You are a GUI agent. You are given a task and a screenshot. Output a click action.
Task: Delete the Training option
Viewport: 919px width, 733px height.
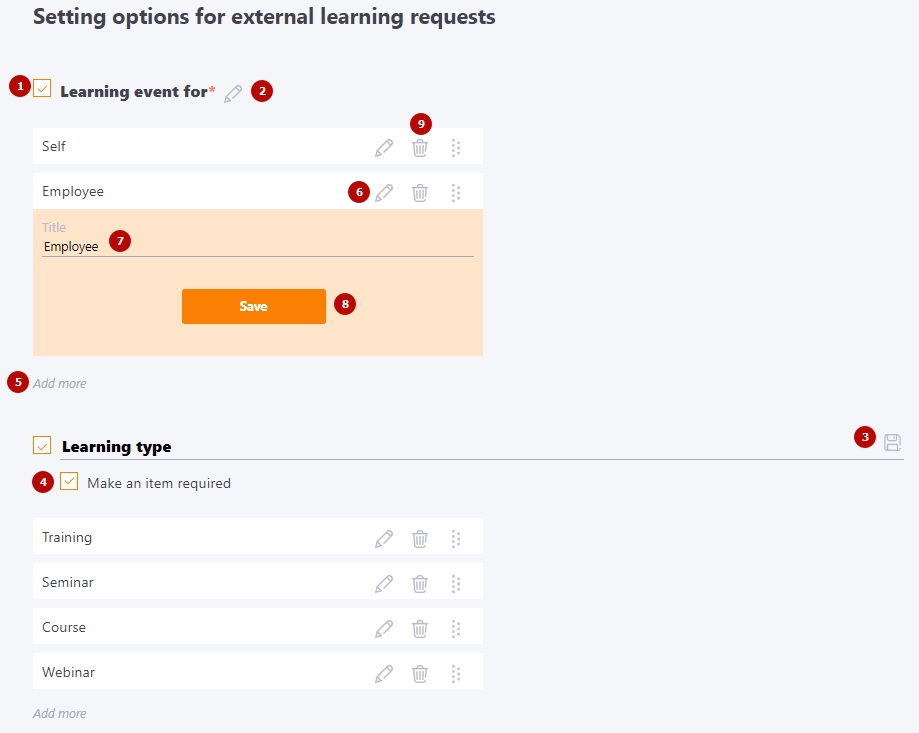pyautogui.click(x=420, y=538)
